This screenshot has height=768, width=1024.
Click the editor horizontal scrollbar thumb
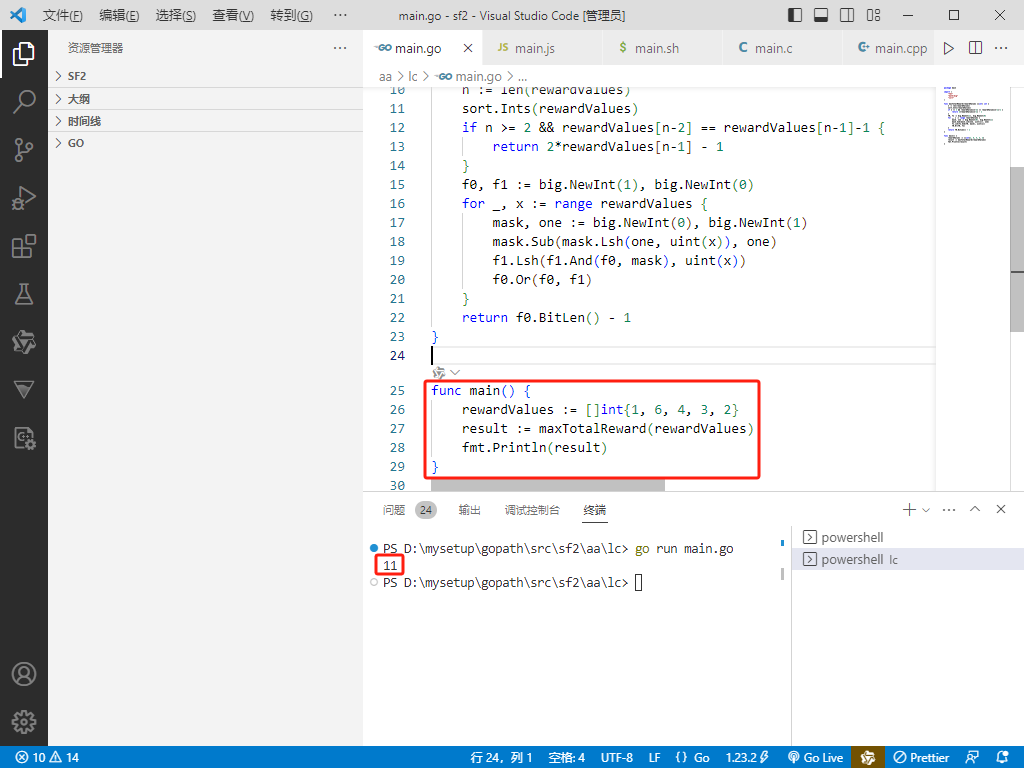click(x=547, y=485)
